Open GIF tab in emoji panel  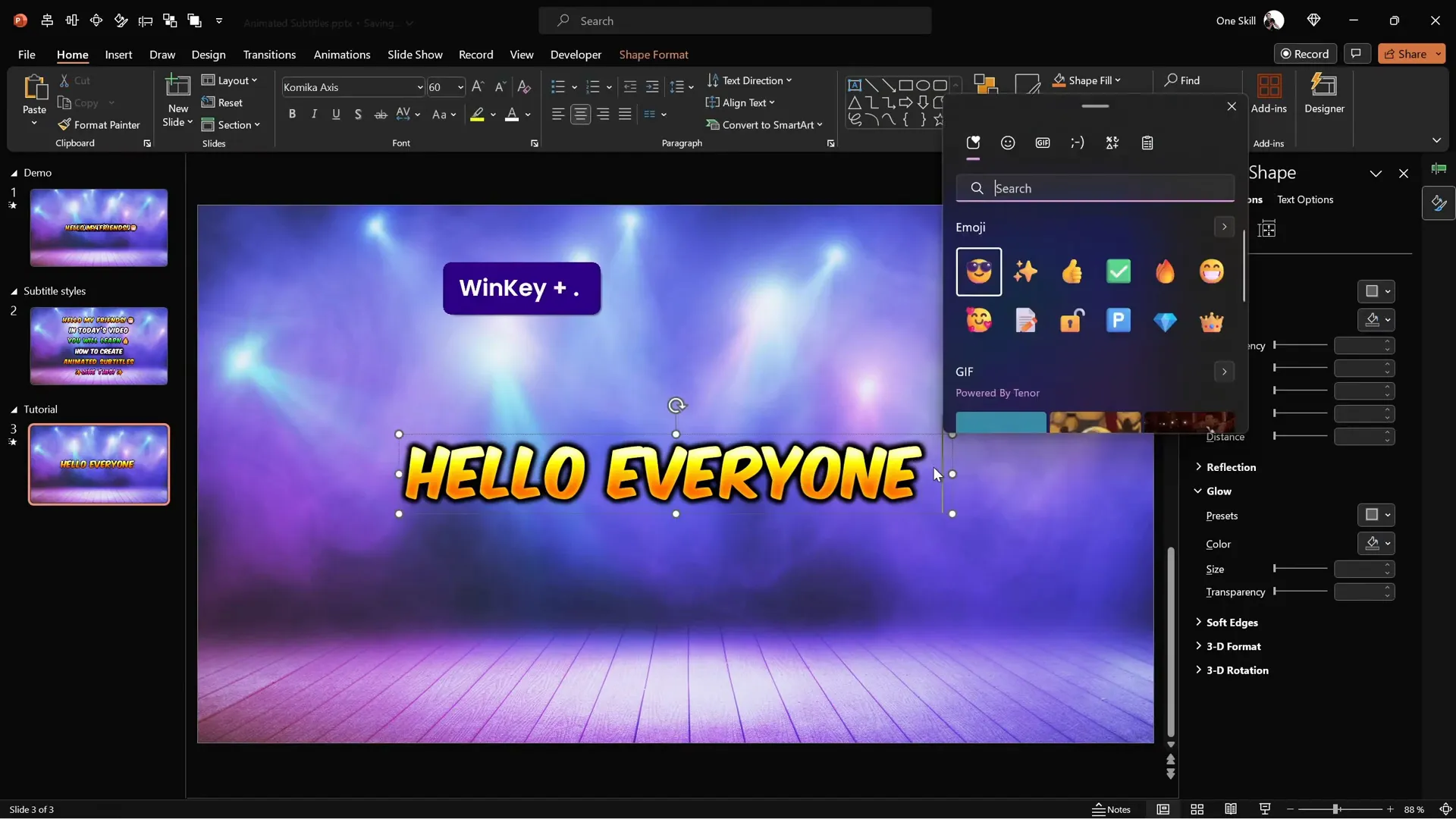[1043, 143]
